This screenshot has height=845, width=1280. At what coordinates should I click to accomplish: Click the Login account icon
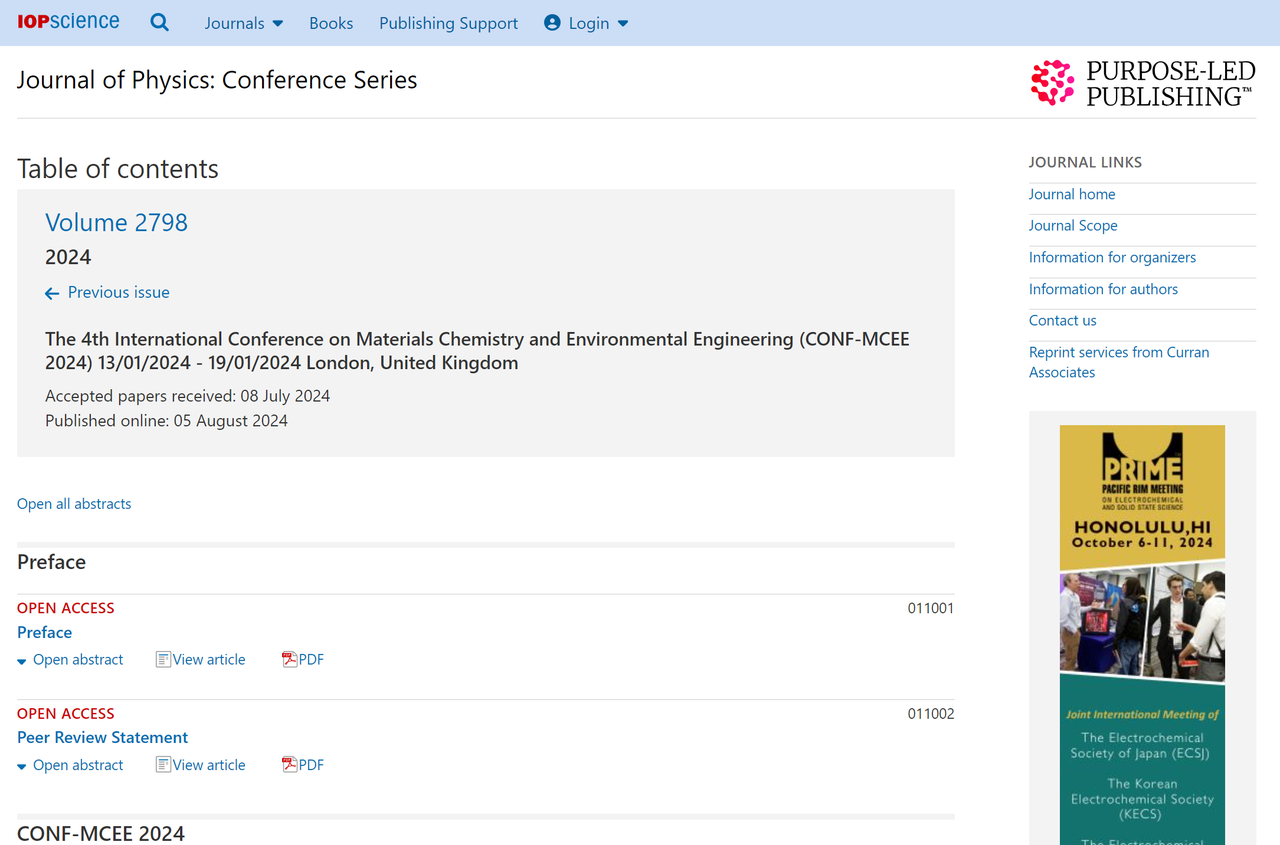[551, 23]
